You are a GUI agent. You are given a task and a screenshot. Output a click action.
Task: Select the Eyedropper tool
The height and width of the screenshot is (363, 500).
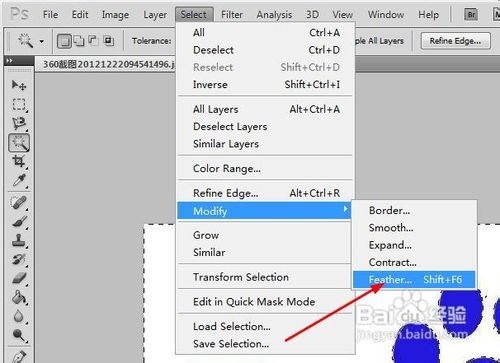[x=19, y=181]
